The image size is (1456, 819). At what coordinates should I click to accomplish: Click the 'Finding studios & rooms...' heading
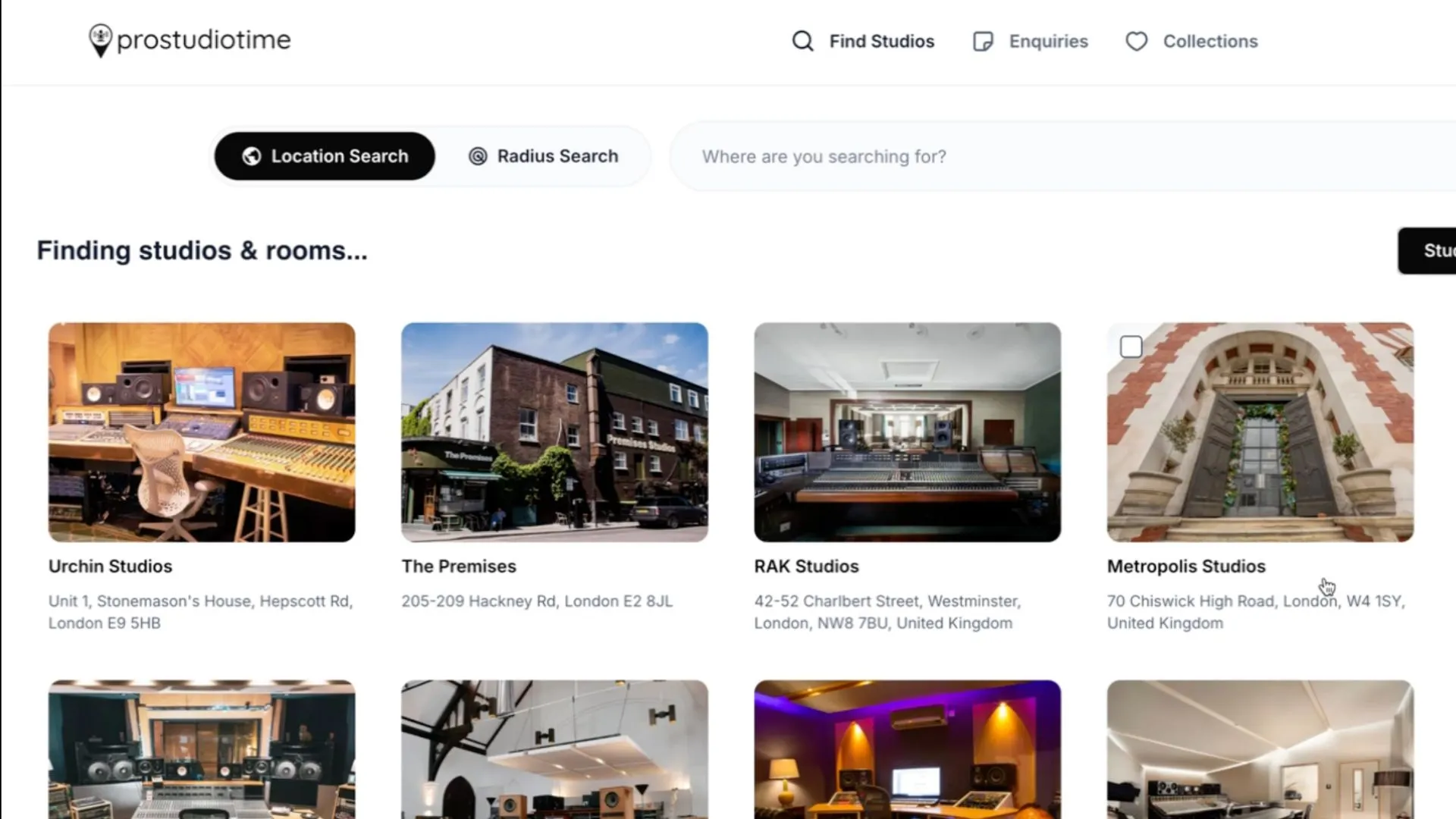click(202, 251)
